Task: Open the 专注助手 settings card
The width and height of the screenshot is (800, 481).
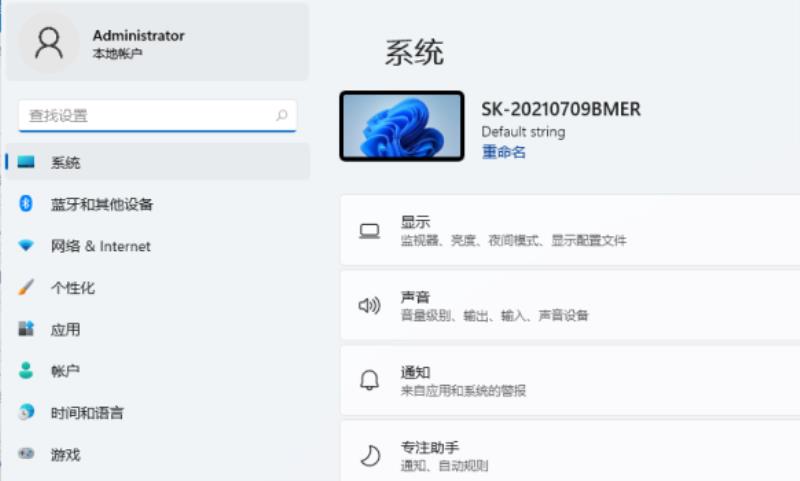Action: (570, 451)
